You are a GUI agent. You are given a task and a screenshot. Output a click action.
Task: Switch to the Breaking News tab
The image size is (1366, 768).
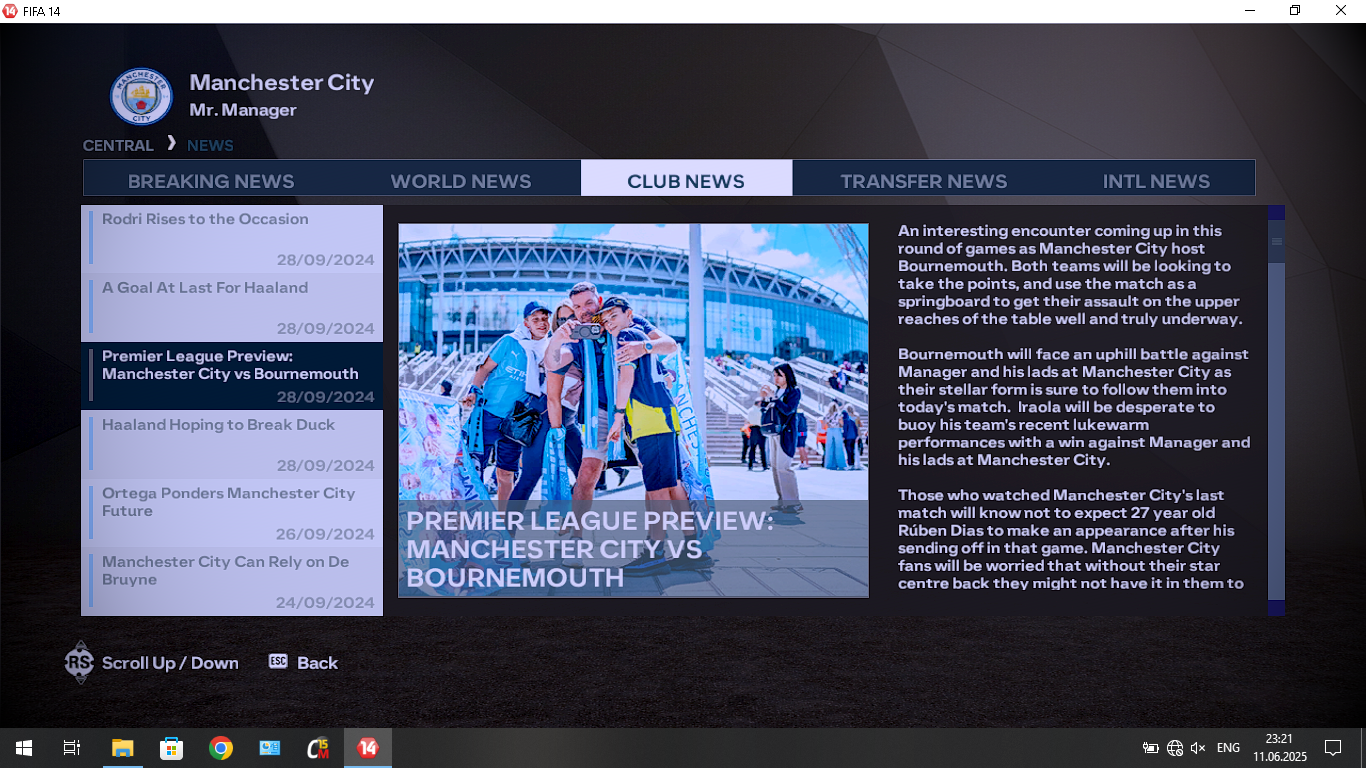(x=211, y=181)
